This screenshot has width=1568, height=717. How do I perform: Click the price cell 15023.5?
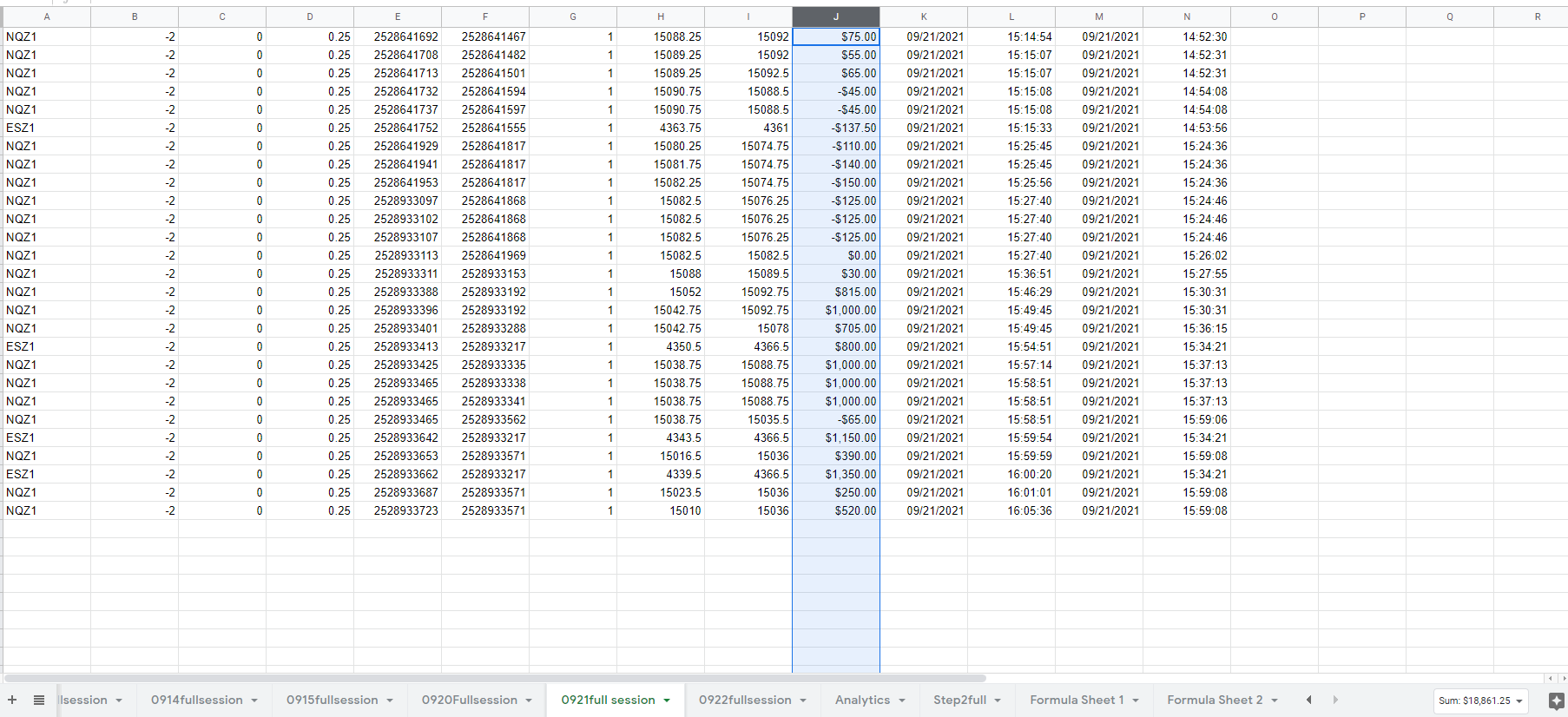click(x=661, y=492)
